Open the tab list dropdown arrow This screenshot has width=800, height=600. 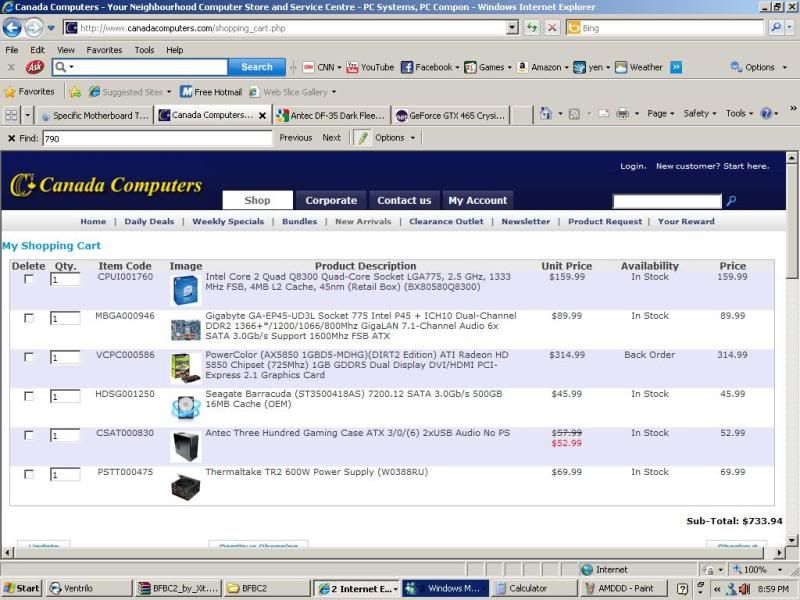(x=28, y=115)
